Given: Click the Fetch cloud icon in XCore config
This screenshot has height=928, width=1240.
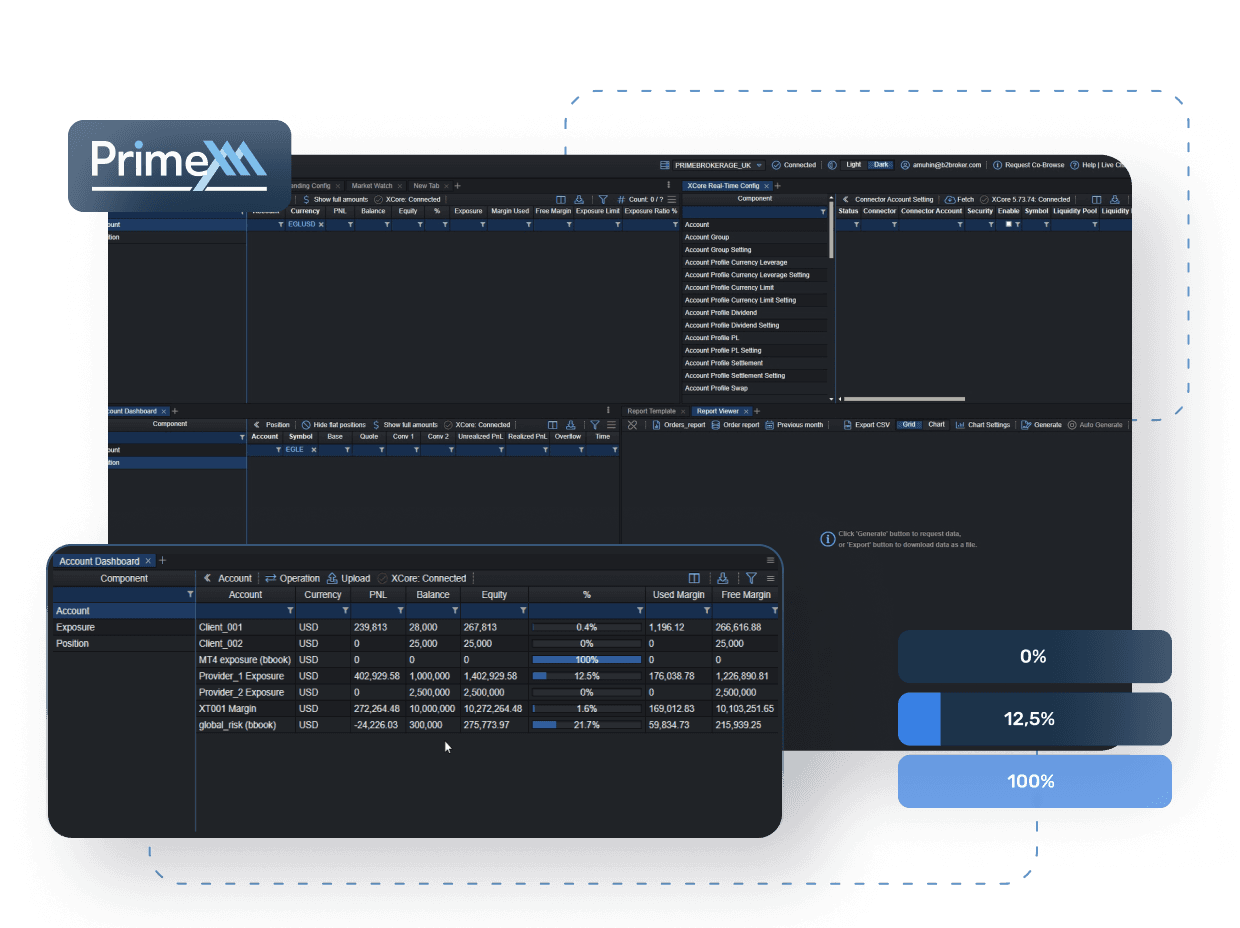Looking at the screenshot, I should (x=950, y=199).
